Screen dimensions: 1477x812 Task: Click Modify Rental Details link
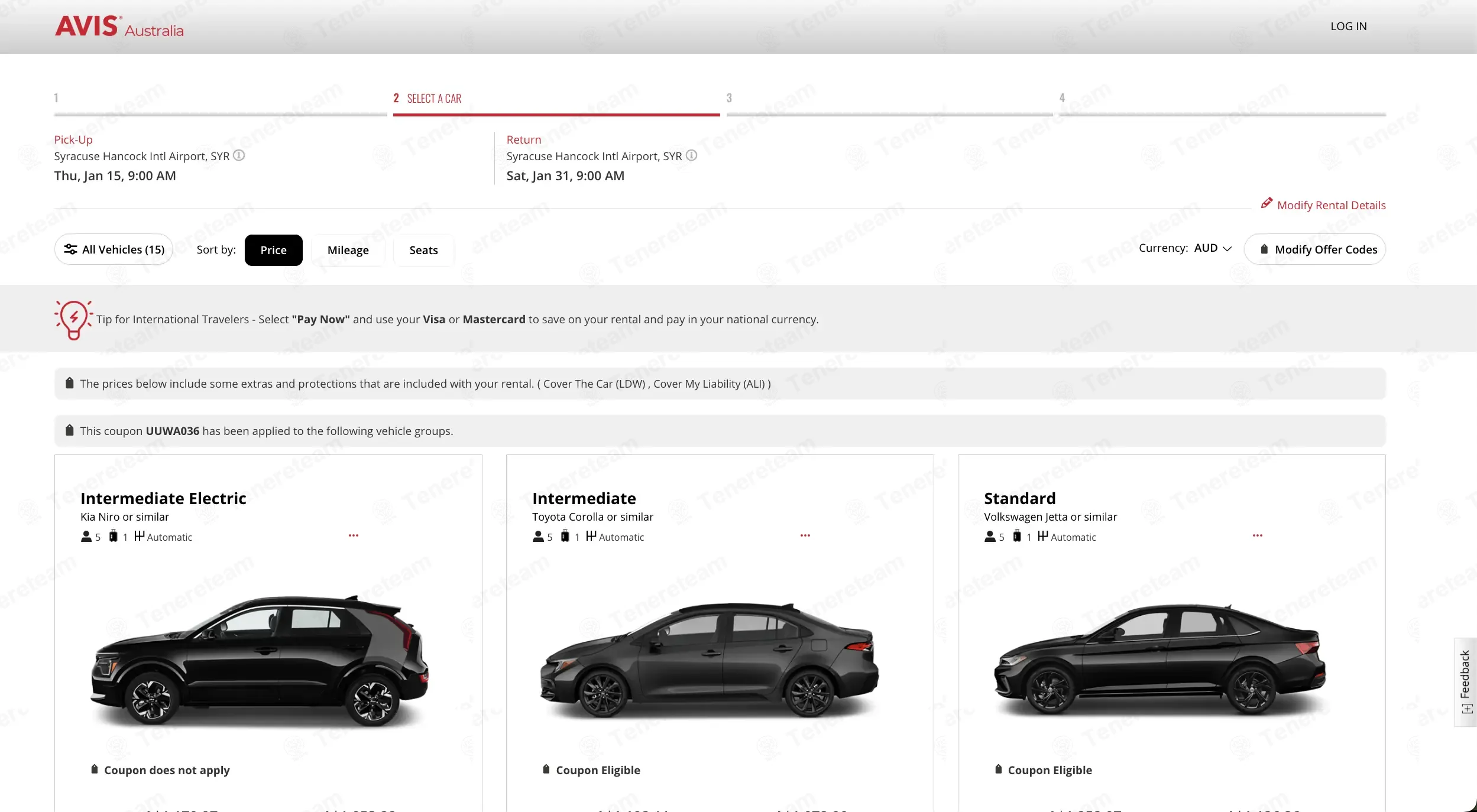1332,205
